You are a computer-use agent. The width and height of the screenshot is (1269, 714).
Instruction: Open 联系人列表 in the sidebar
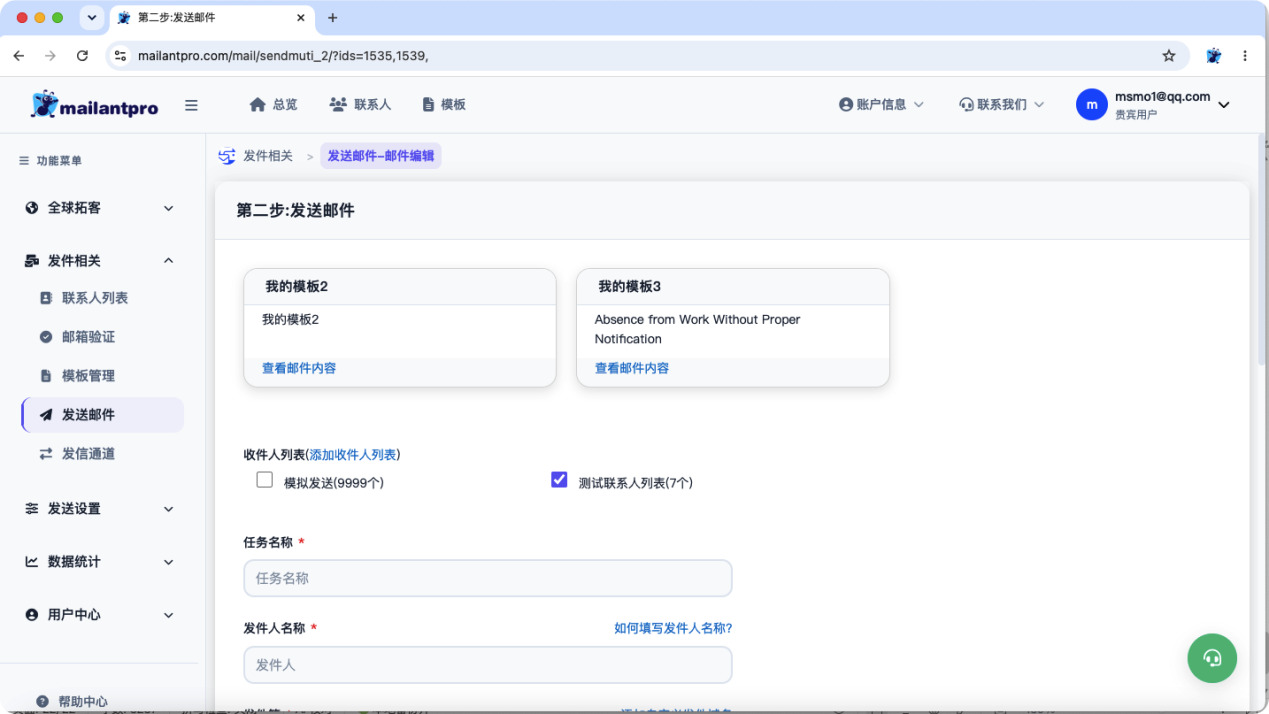pyautogui.click(x=95, y=298)
